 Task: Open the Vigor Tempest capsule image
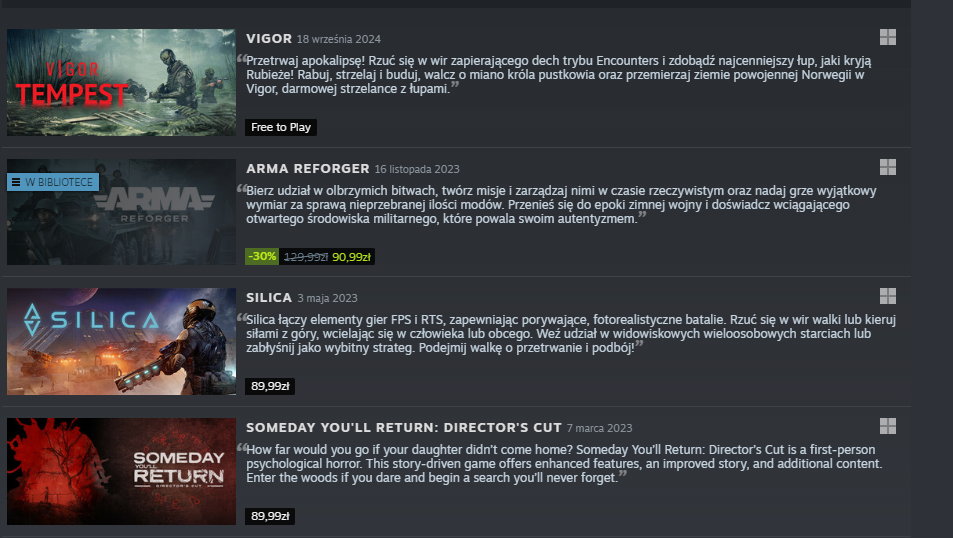tap(121, 82)
